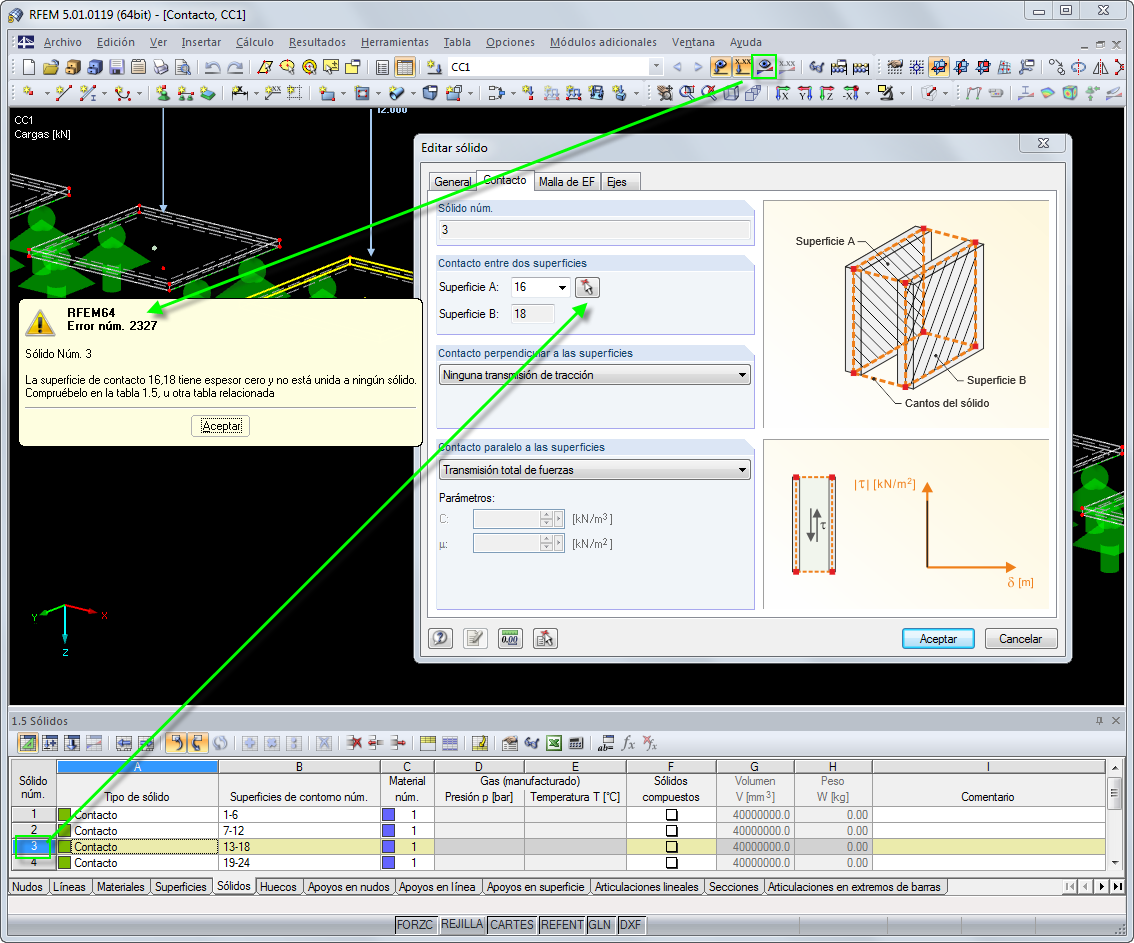
Task: Toggle compound solids checkbox for solid 3
Action: 671,847
